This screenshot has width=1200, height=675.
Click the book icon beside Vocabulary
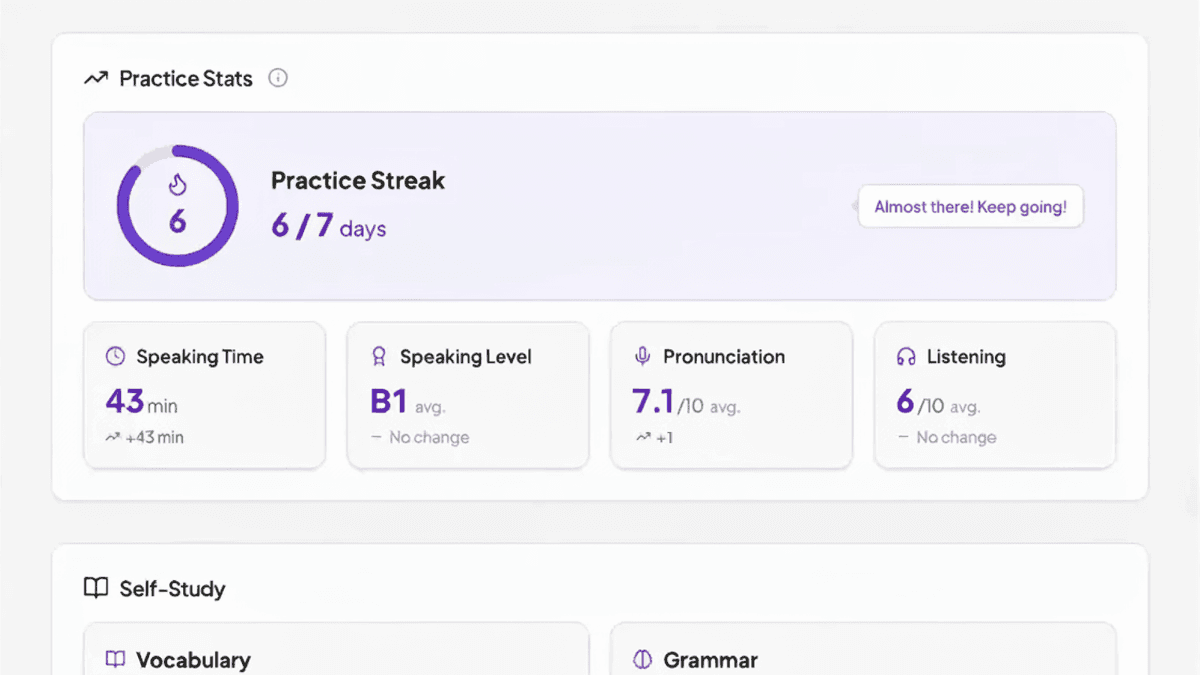[115, 659]
